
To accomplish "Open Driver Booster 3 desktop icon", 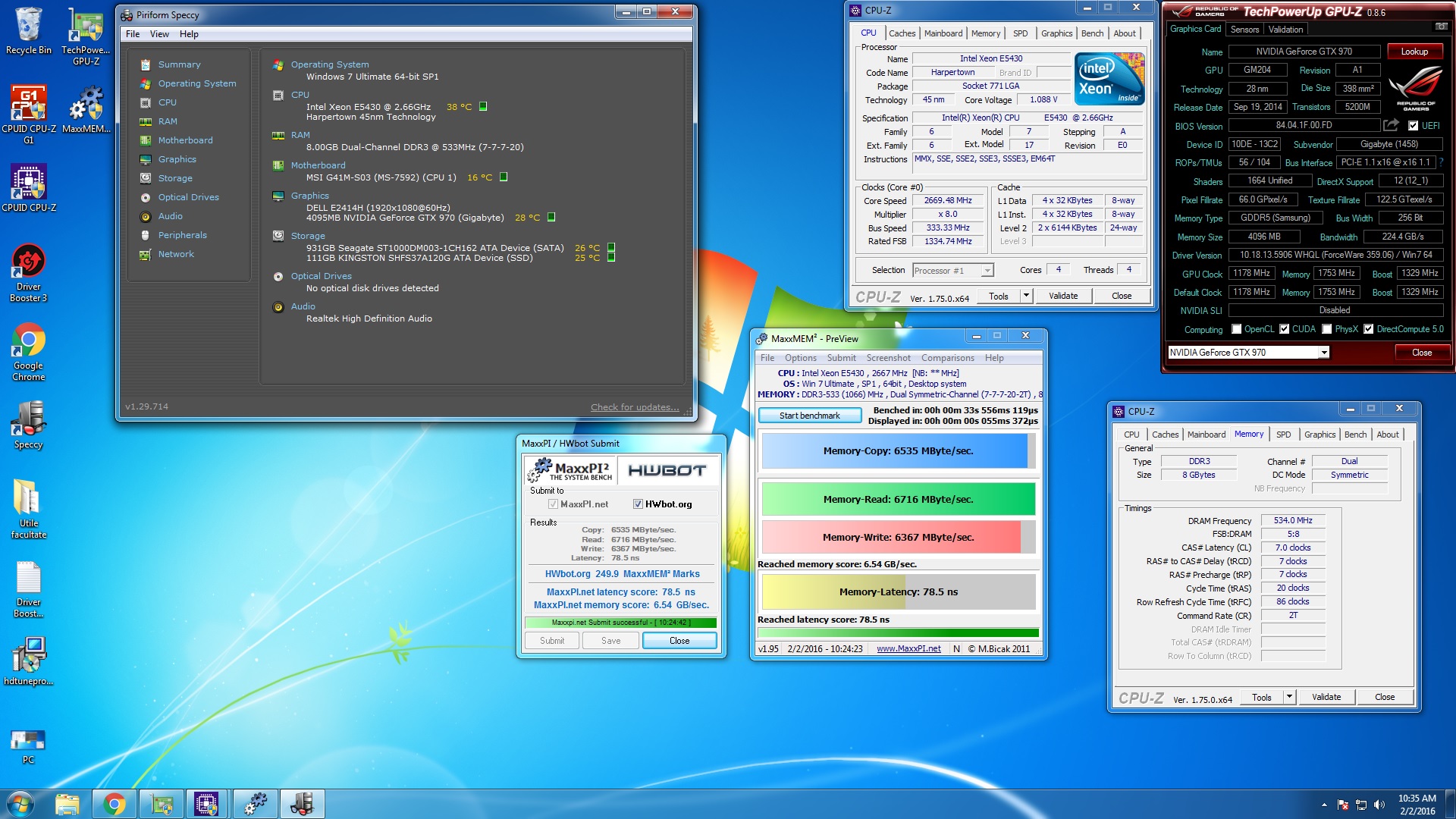I will 29,273.
